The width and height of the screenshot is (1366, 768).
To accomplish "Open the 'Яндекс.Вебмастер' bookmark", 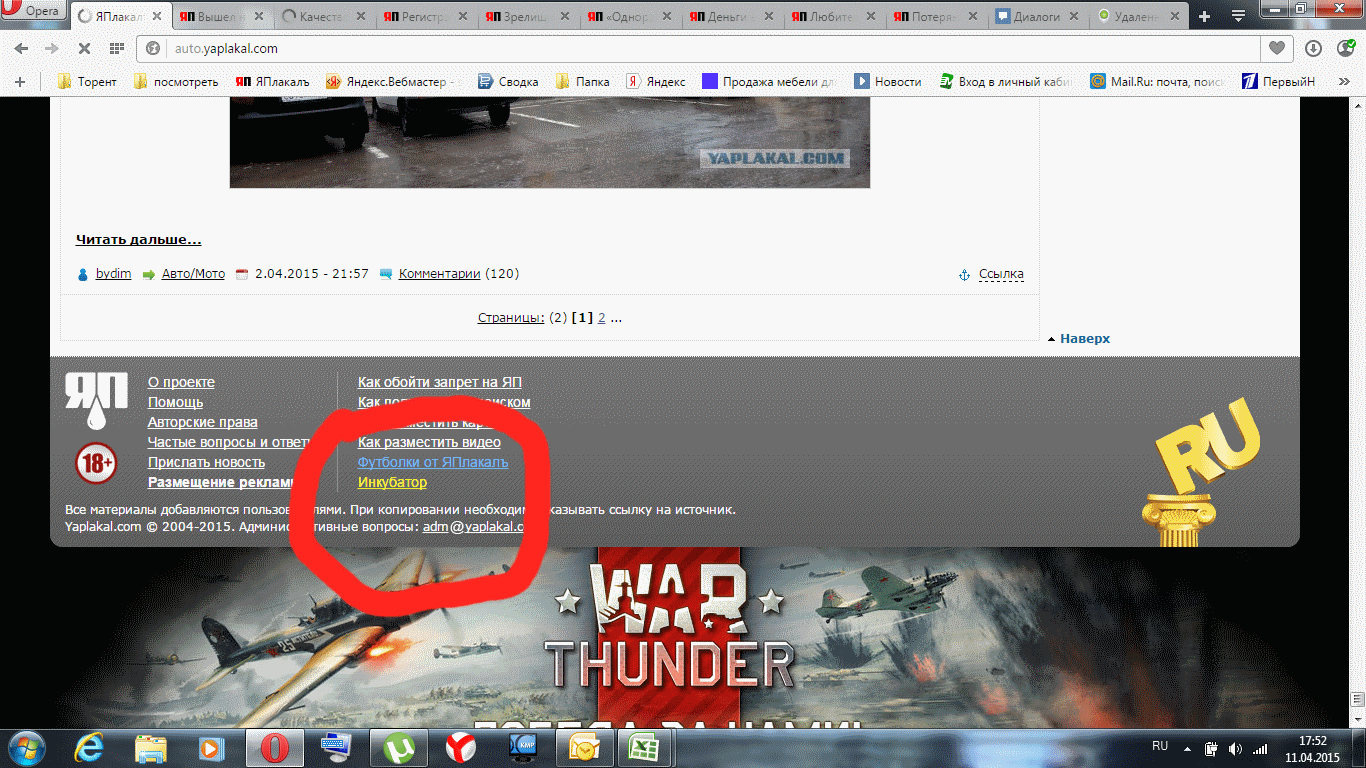I will pyautogui.click(x=394, y=82).
